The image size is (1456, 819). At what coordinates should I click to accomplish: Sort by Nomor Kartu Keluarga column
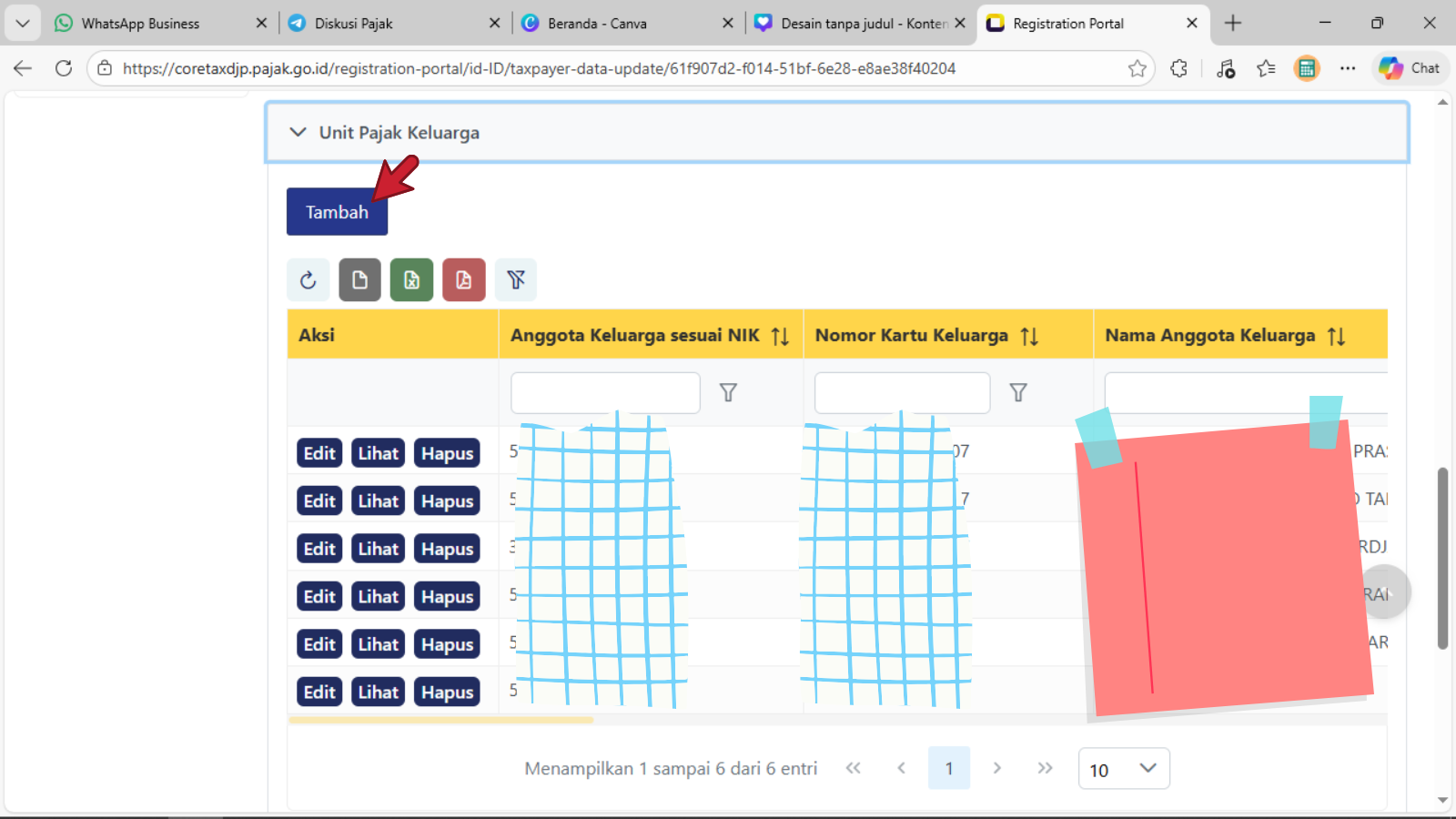click(1029, 337)
